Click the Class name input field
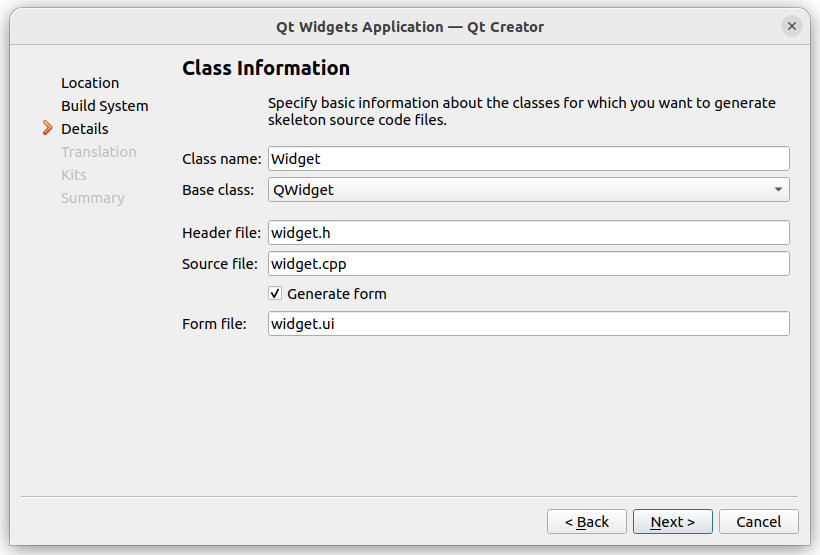Viewport: 820px width, 555px height. point(529,158)
